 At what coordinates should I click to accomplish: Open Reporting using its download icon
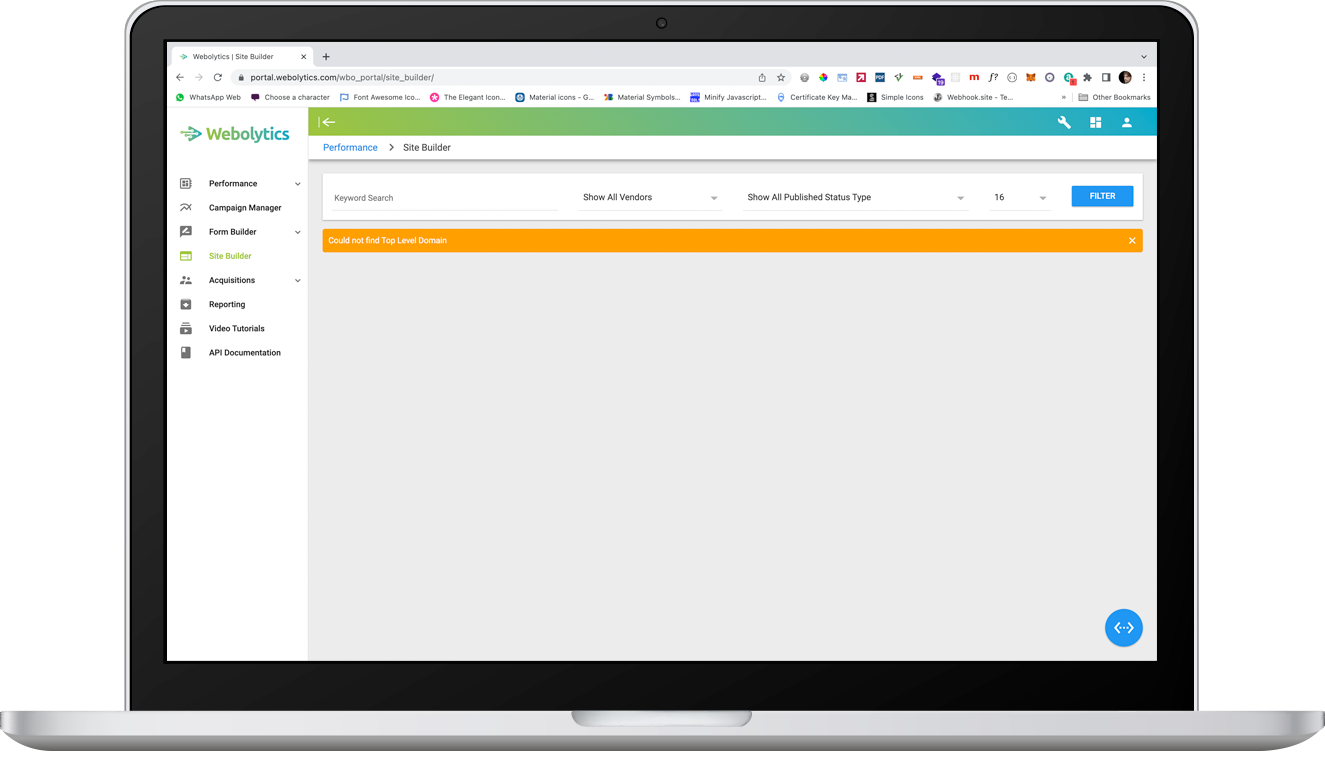click(x=186, y=304)
